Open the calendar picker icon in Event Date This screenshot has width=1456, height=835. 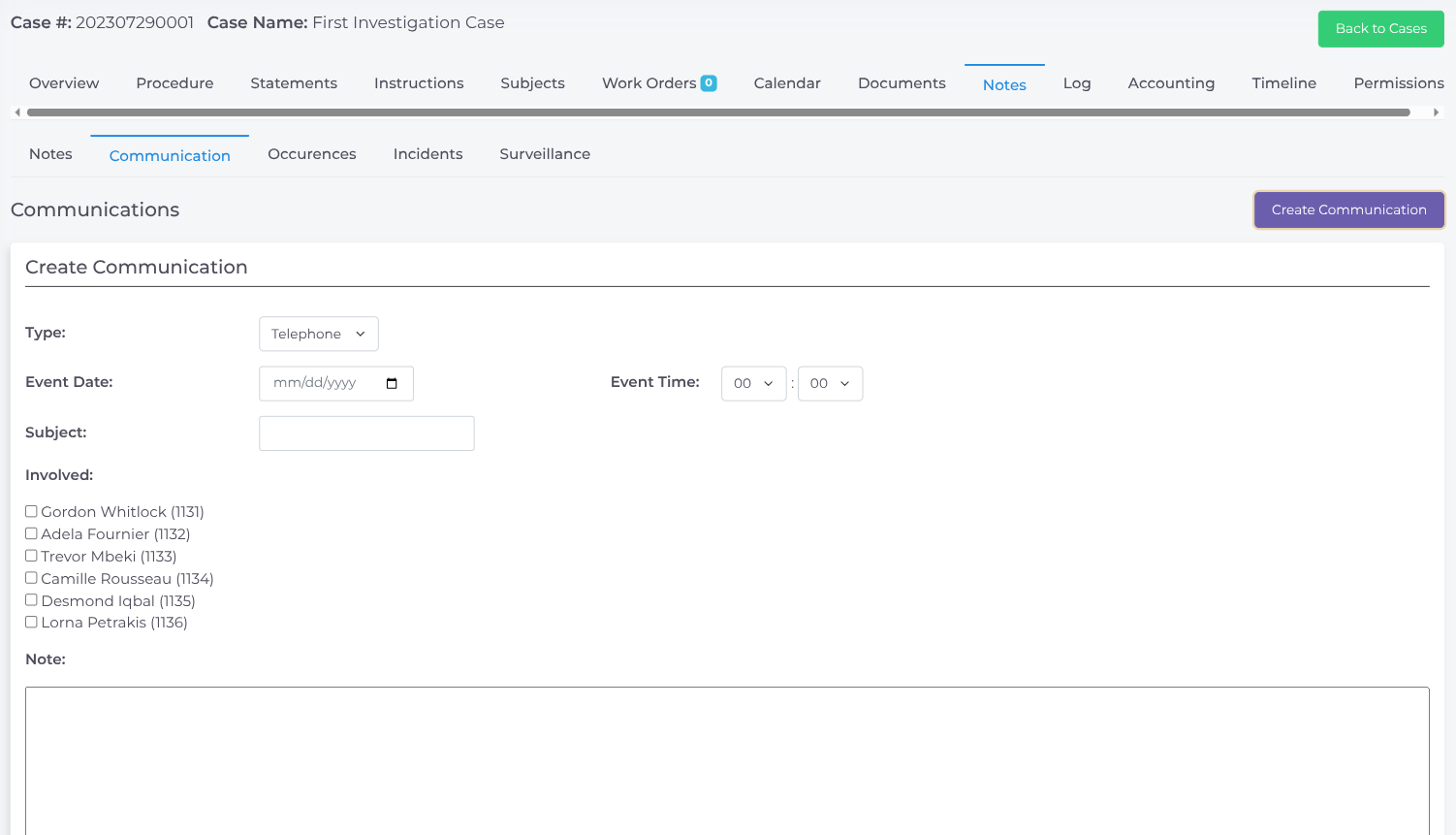coord(392,383)
